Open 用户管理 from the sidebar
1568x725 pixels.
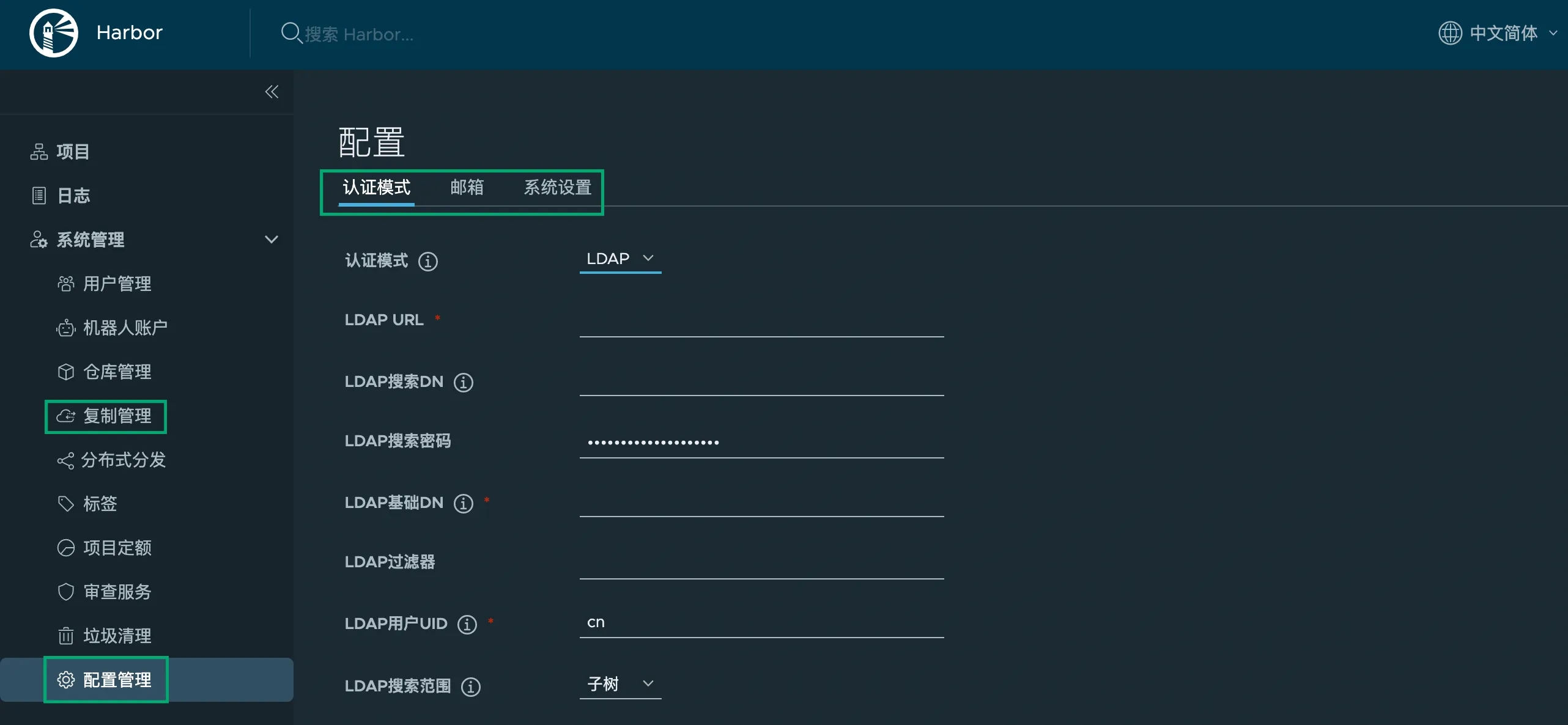pos(117,283)
